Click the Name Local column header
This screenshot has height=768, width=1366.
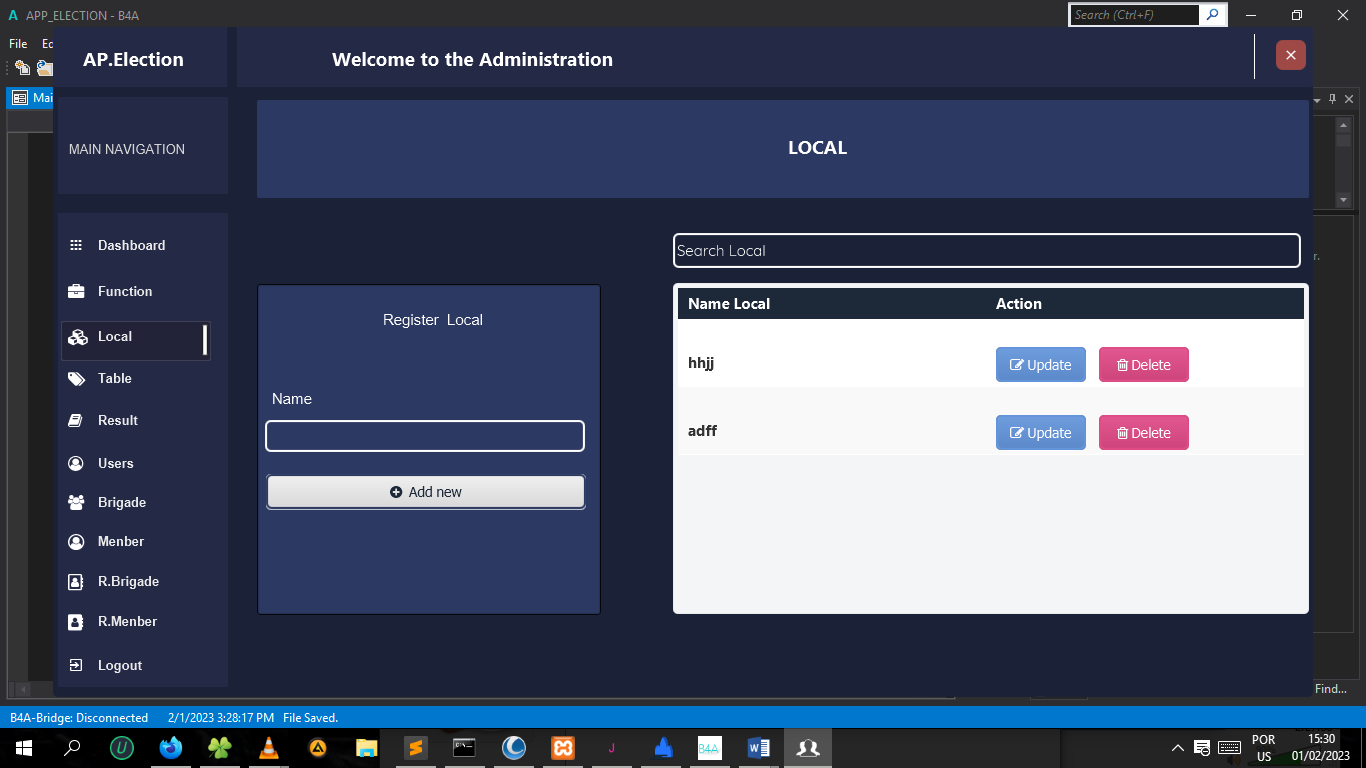click(729, 304)
